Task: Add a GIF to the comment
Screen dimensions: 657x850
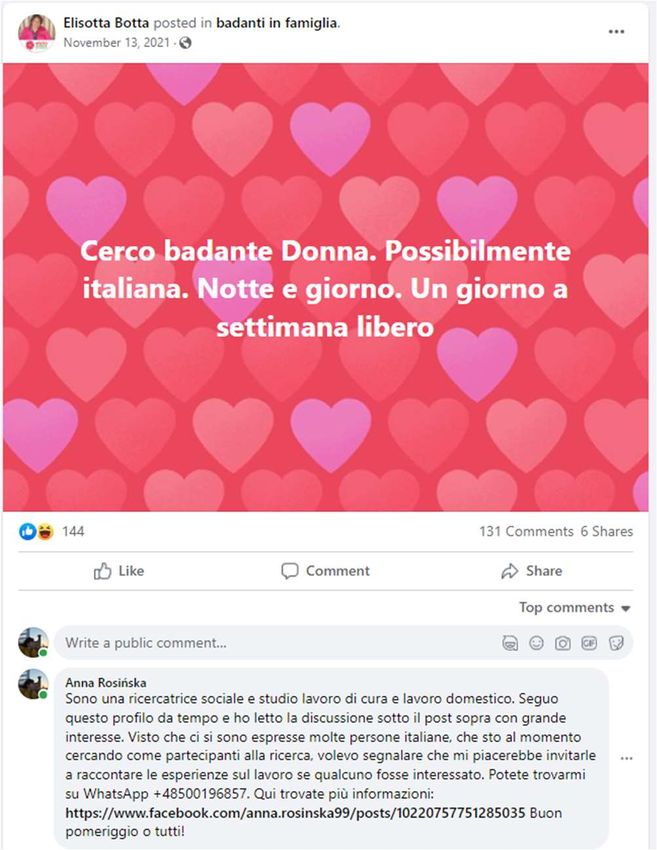Action: pyautogui.click(x=589, y=643)
